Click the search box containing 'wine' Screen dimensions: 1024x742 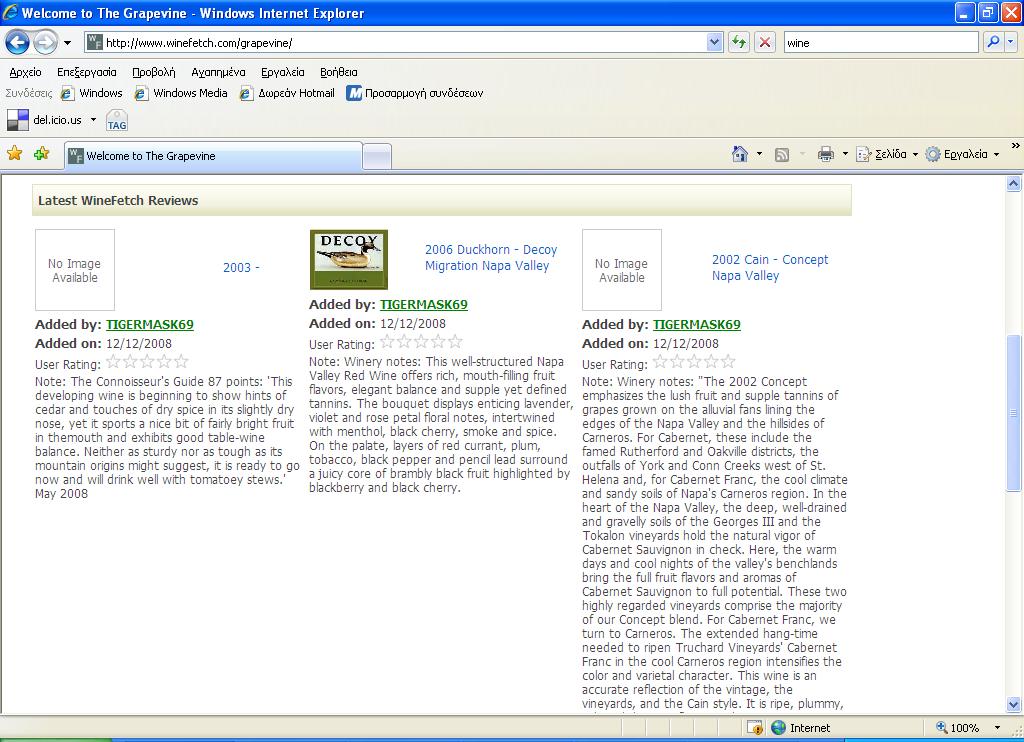(880, 43)
